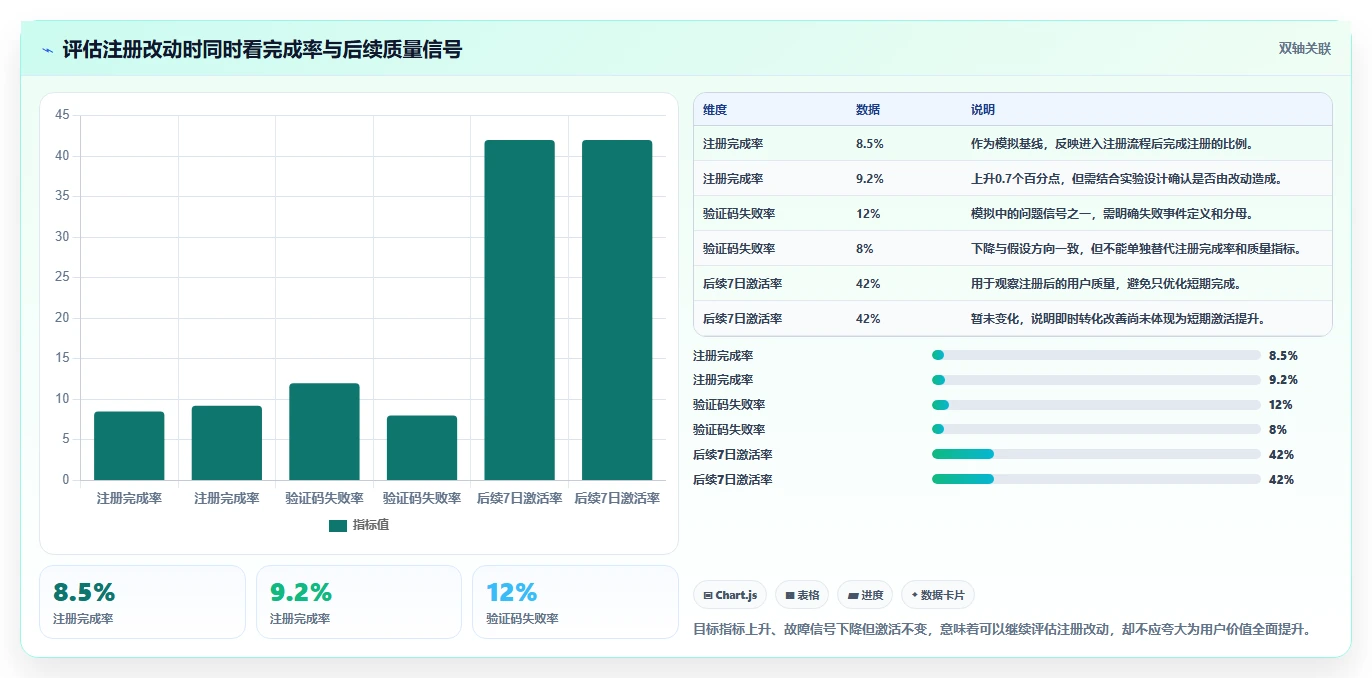Select the 数据卡片 chip
The width and height of the screenshot is (1372, 678).
pyautogui.click(x=938, y=595)
